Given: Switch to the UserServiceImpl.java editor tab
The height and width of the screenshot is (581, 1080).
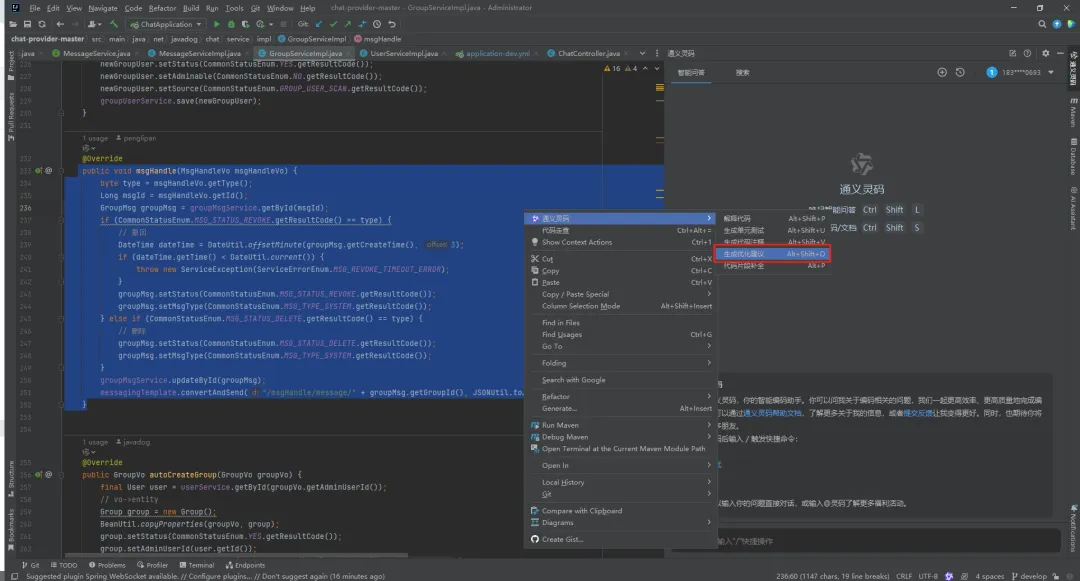Looking at the screenshot, I should tap(404, 53).
